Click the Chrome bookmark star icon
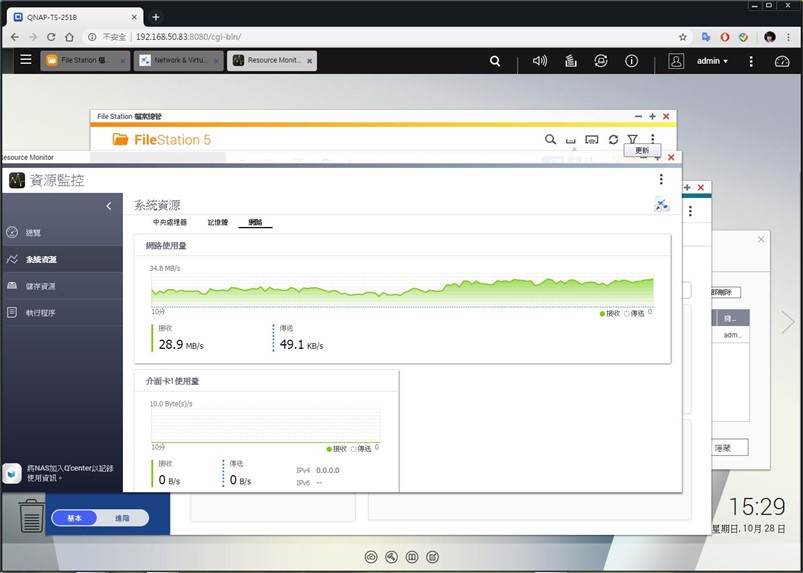Image resolution: width=803 pixels, height=573 pixels. [683, 37]
